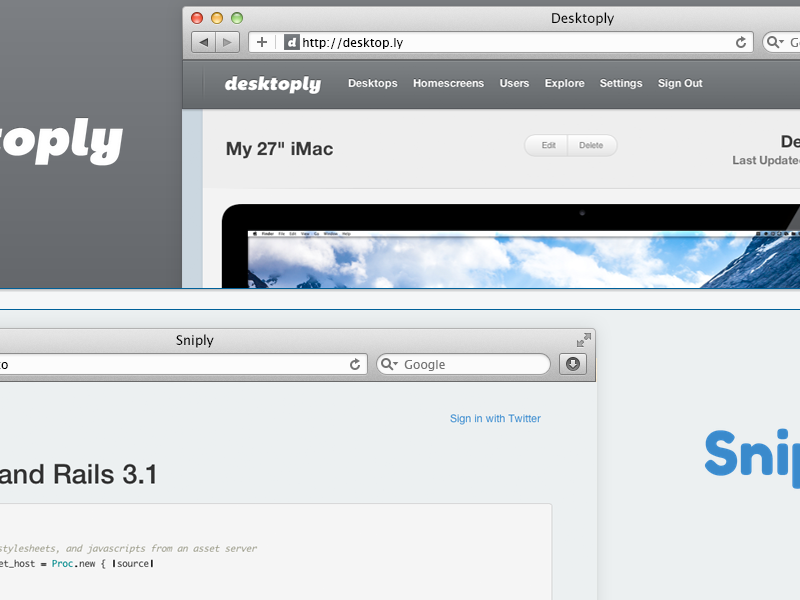Open the Explore nav item
This screenshot has height=600, width=800.
pos(564,83)
